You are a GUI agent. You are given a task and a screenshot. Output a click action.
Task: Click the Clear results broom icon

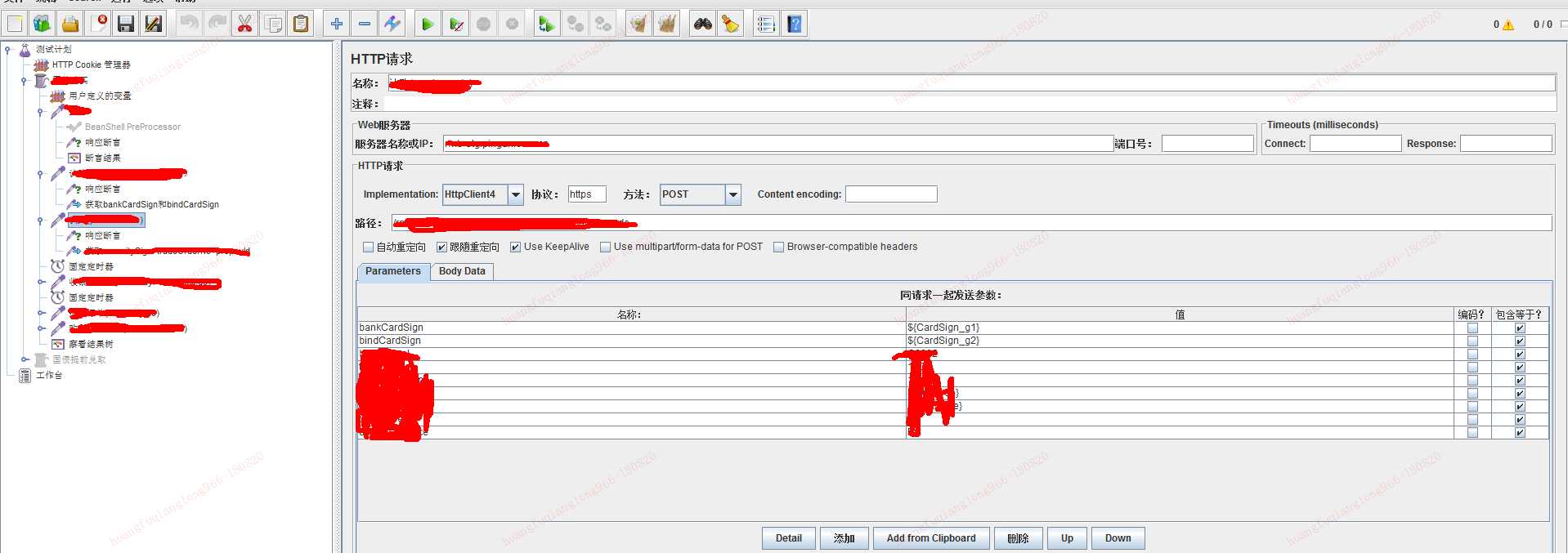(x=638, y=25)
